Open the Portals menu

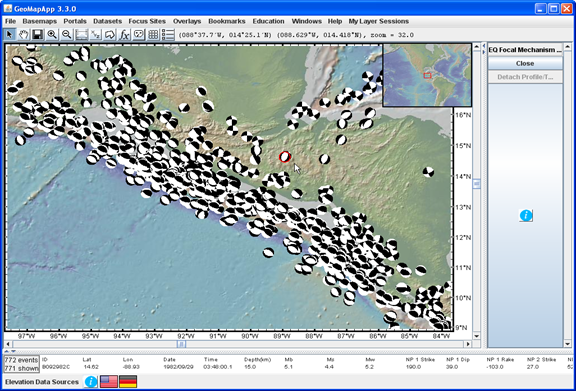point(75,21)
